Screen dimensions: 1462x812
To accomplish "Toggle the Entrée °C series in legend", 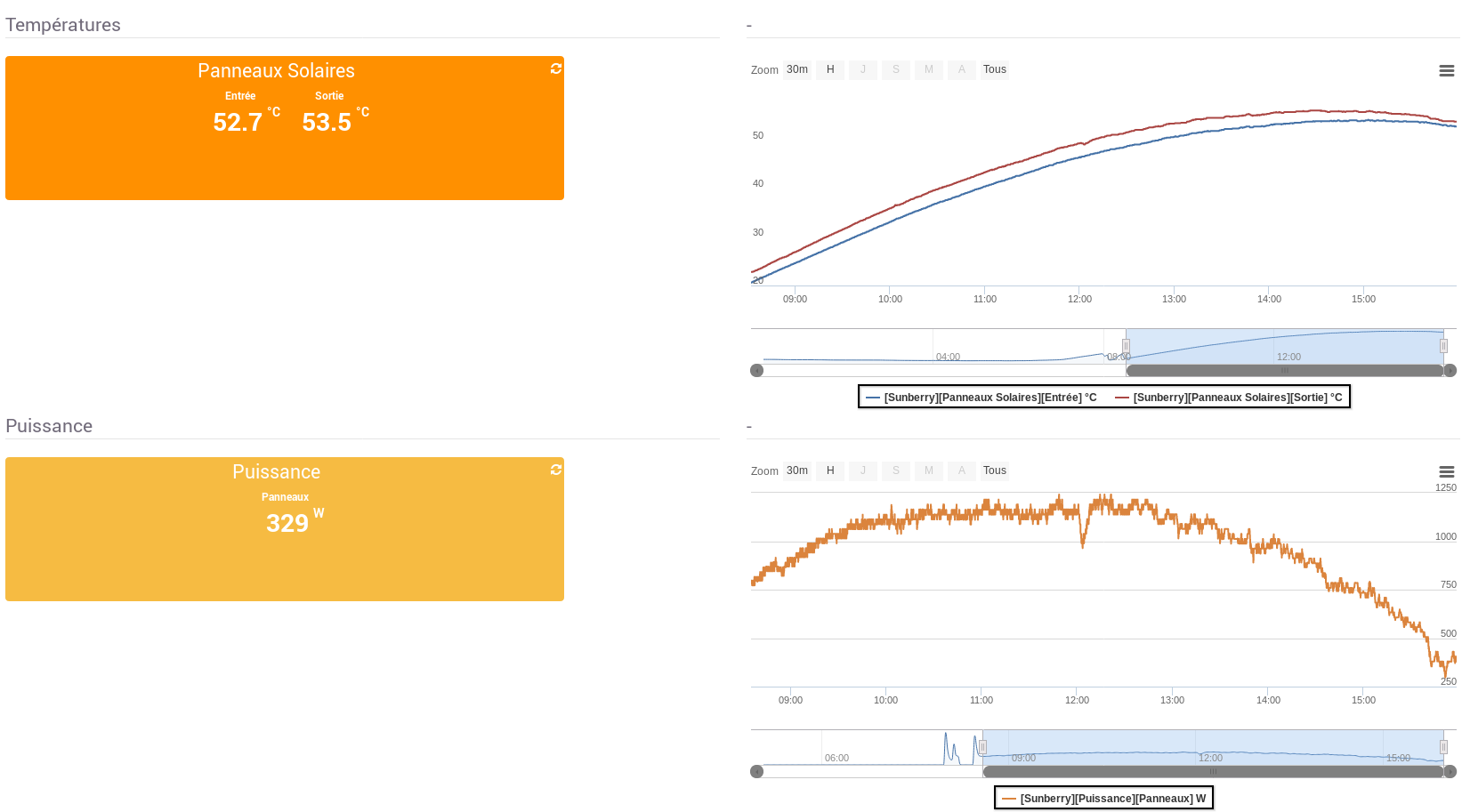I will 981,398.
